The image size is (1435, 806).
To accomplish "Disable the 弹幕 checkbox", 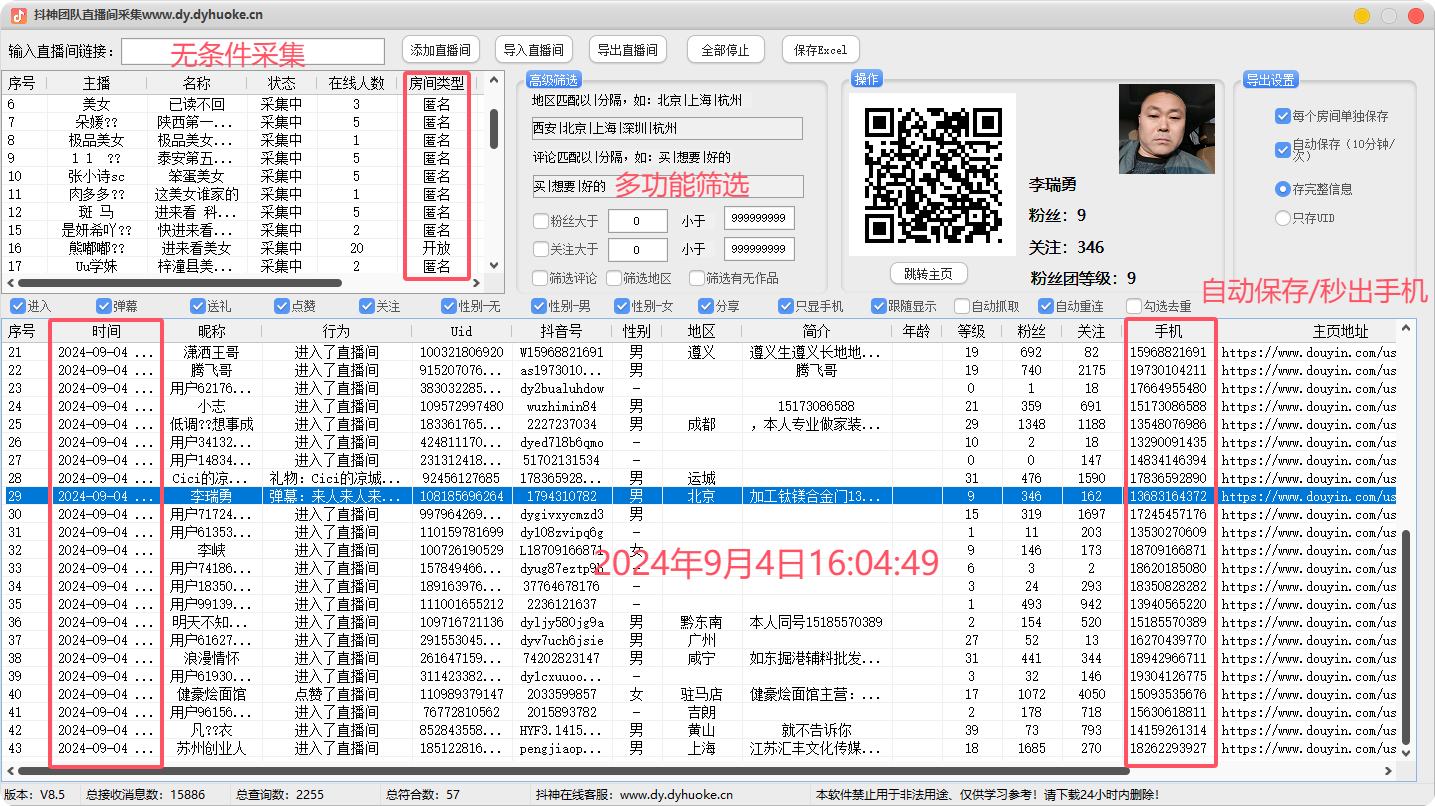I will [x=103, y=306].
